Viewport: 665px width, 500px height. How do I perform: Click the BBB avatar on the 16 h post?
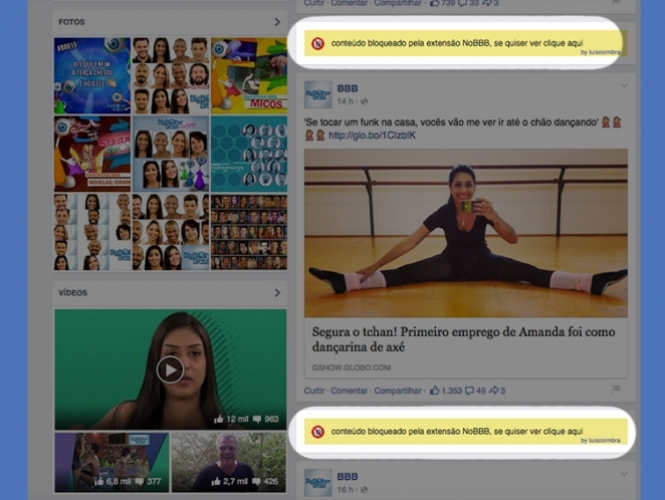click(x=318, y=483)
